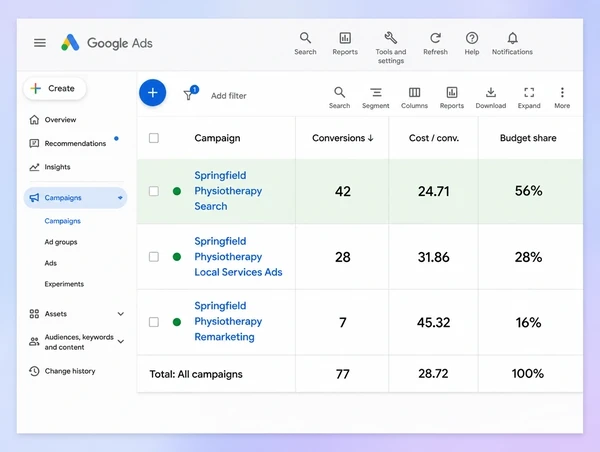Click the 16% budget share cell

[x=528, y=322]
